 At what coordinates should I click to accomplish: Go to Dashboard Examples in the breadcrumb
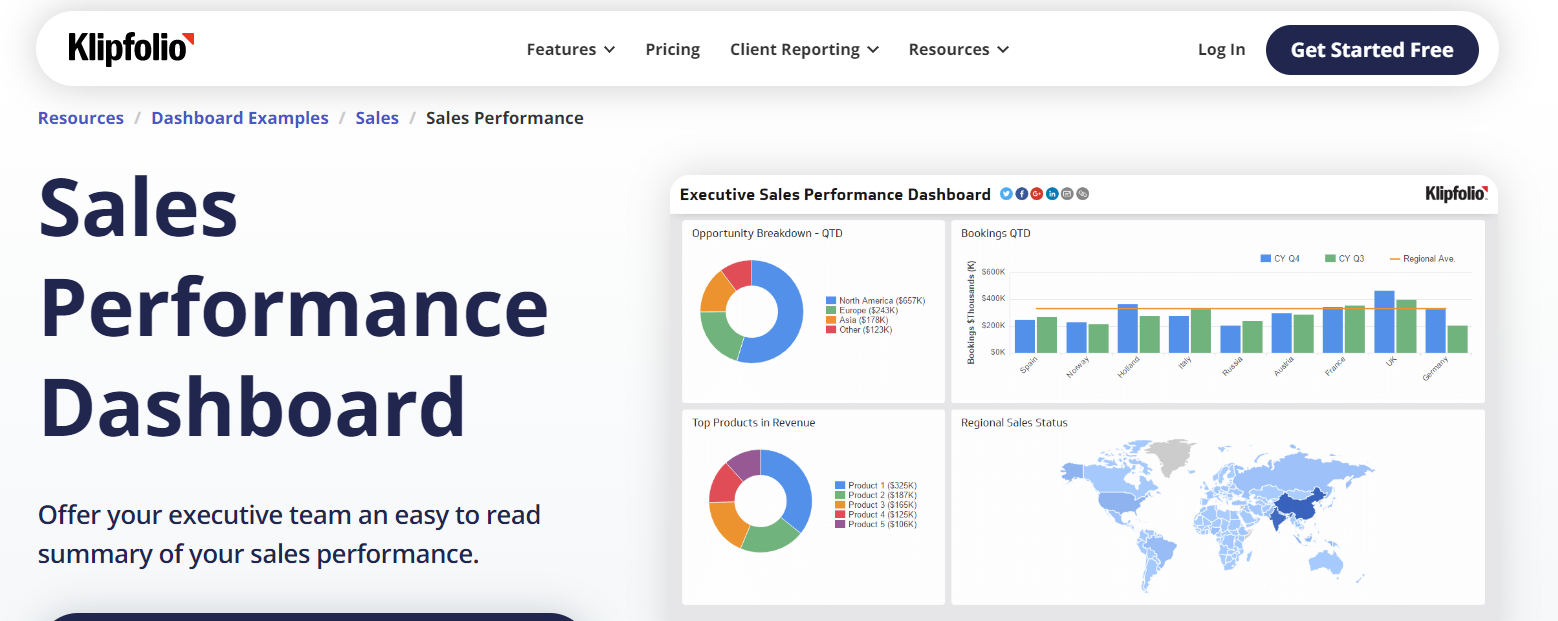[x=240, y=118]
